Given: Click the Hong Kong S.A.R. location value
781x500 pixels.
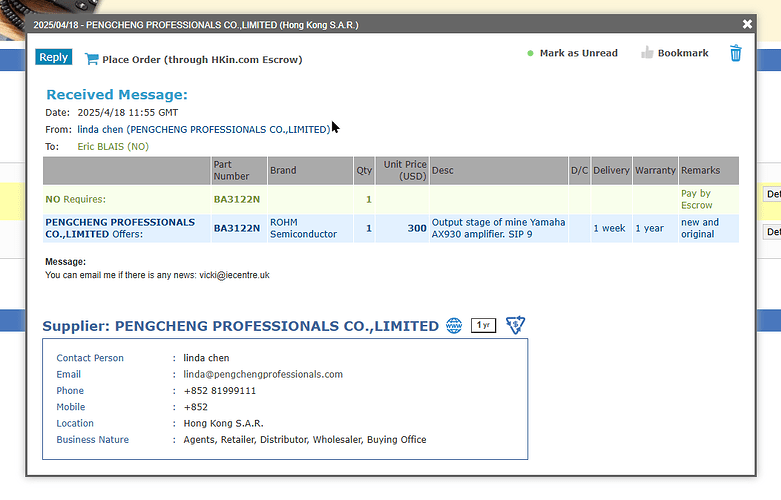Looking at the screenshot, I should 223,424.
